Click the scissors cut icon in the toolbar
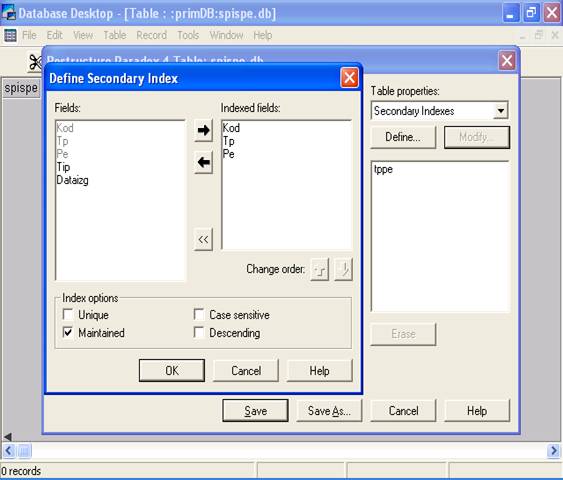Screen dimensions: 563x480 pyautogui.click(x=35, y=62)
